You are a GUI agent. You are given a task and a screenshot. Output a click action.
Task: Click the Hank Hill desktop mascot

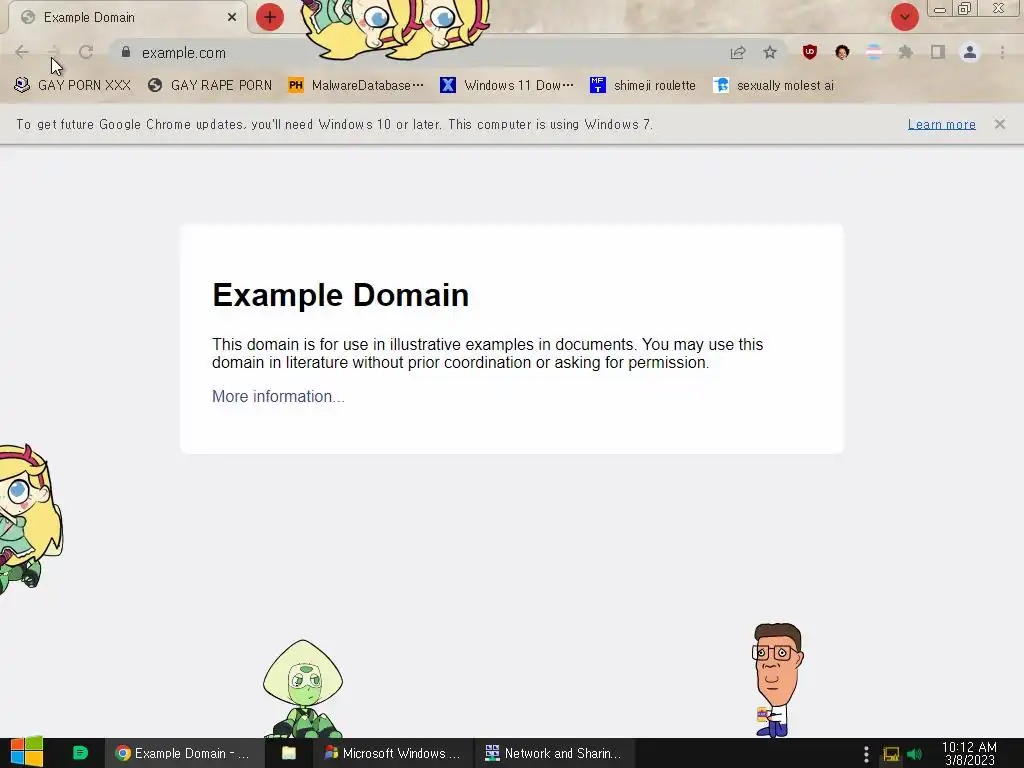777,680
